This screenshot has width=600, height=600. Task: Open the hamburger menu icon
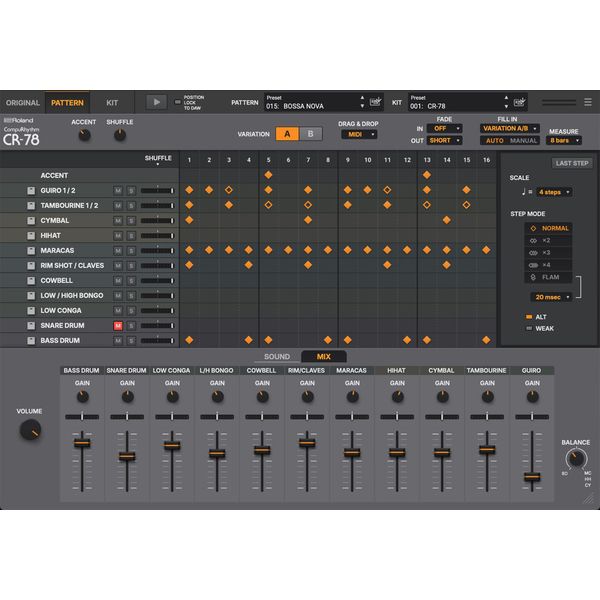588,102
